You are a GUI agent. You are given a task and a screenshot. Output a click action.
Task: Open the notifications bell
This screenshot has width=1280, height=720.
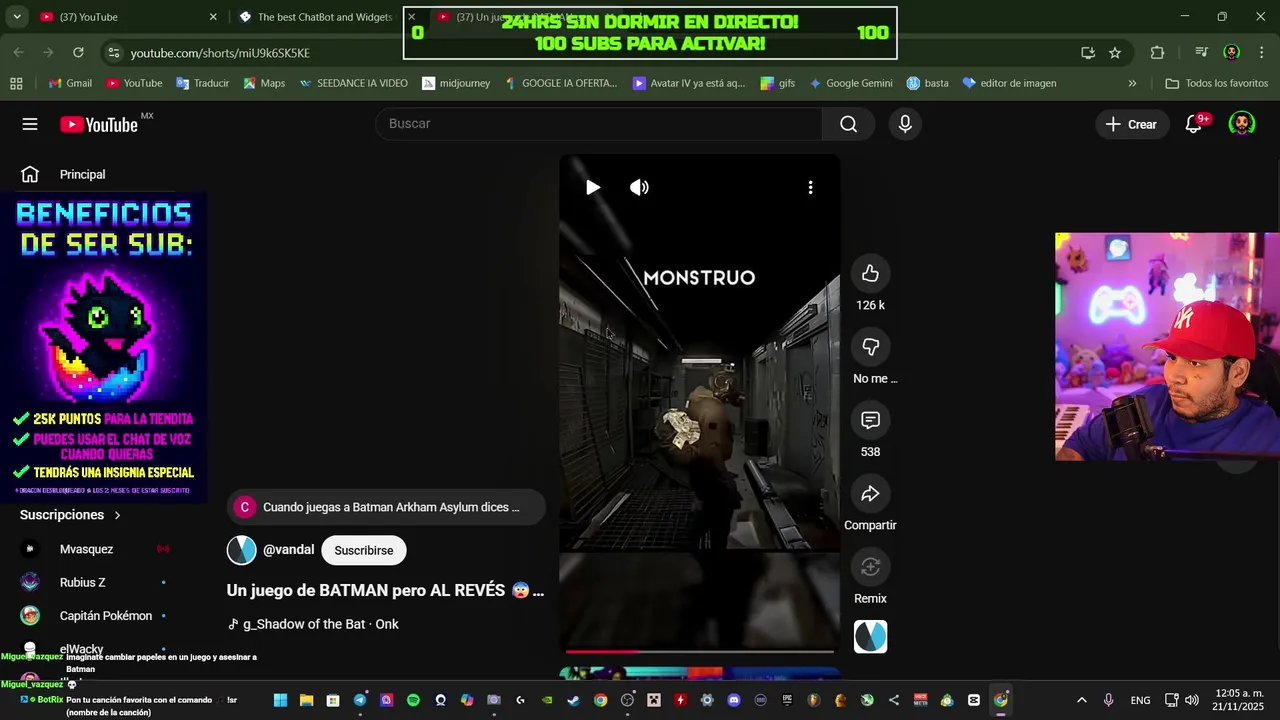coord(1194,124)
